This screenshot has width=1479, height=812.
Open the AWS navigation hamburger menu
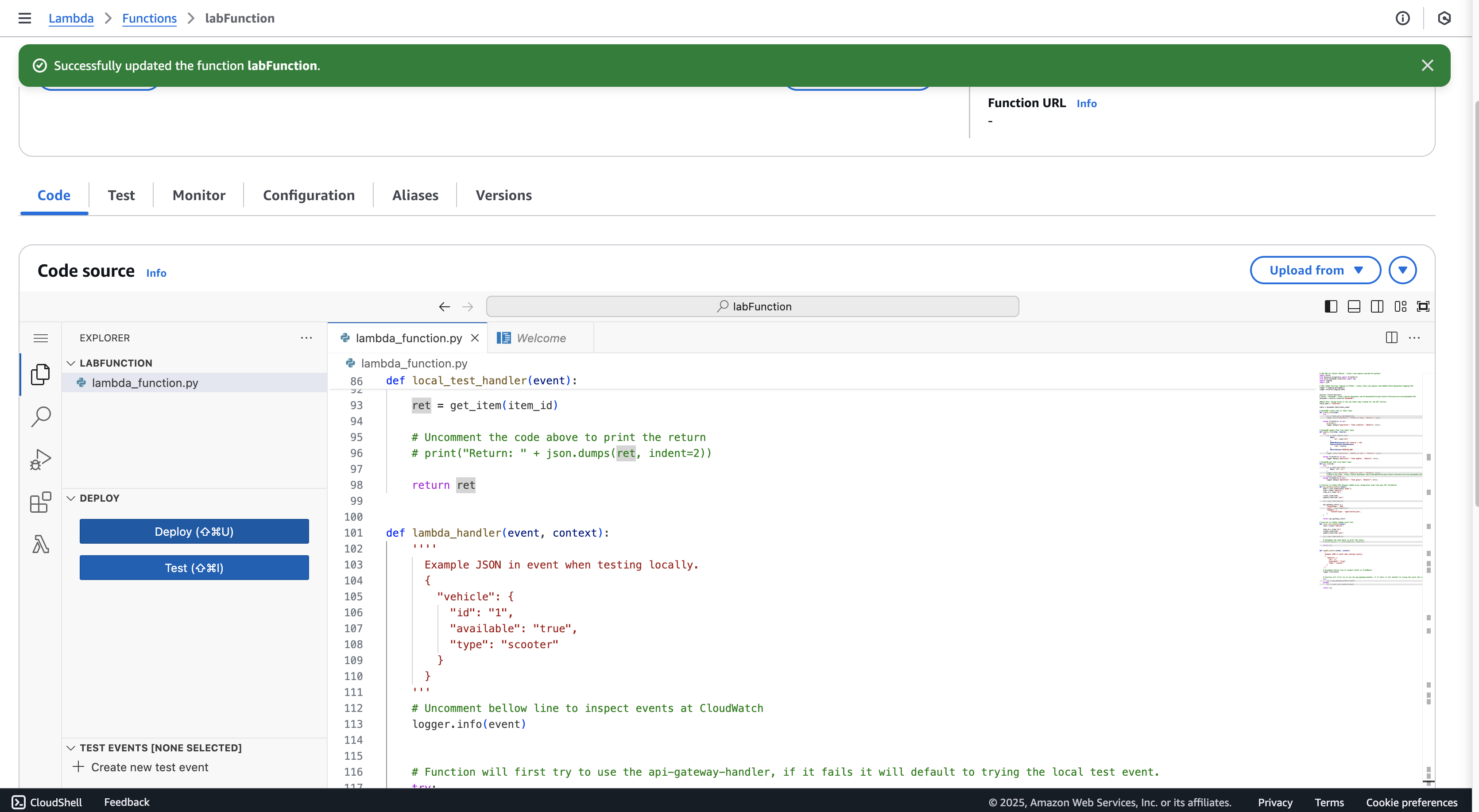tap(25, 19)
